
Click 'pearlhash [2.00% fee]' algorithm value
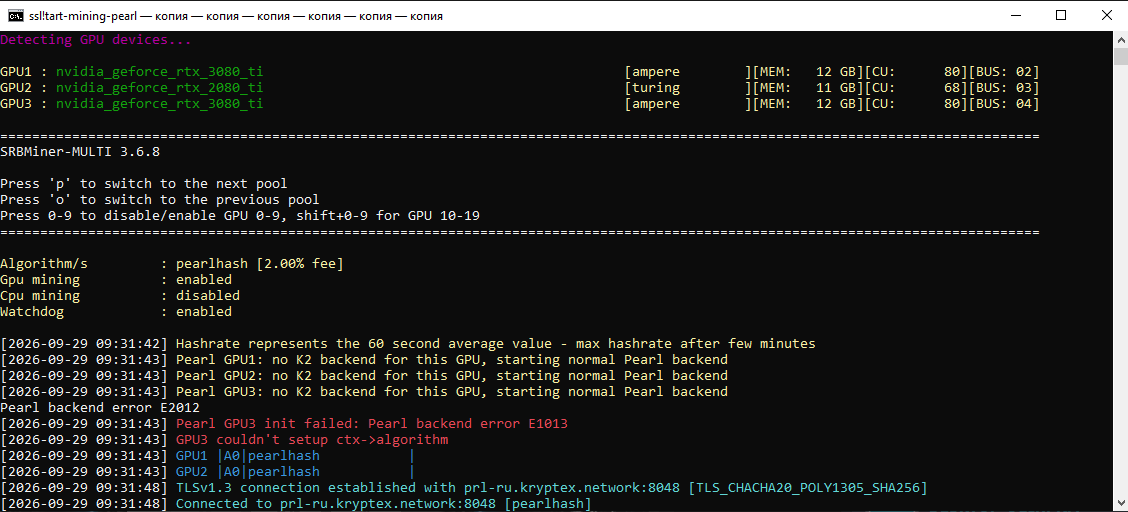click(260, 264)
